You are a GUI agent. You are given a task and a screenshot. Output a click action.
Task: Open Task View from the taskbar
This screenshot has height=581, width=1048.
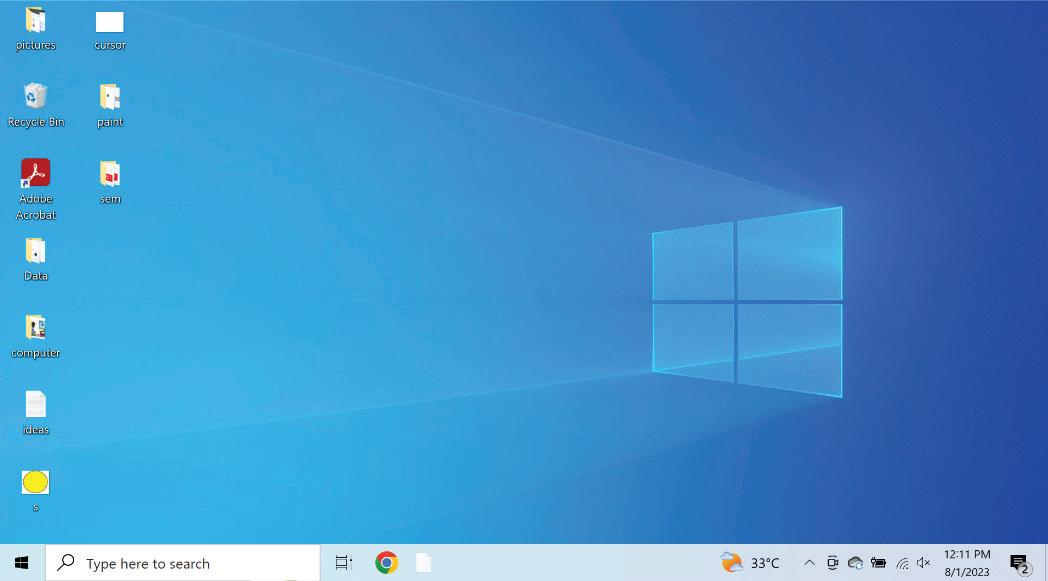pos(343,563)
